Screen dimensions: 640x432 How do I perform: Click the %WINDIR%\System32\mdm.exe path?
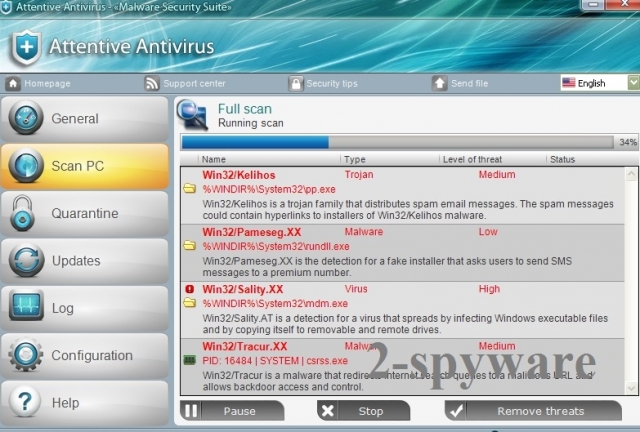pyautogui.click(x=275, y=303)
